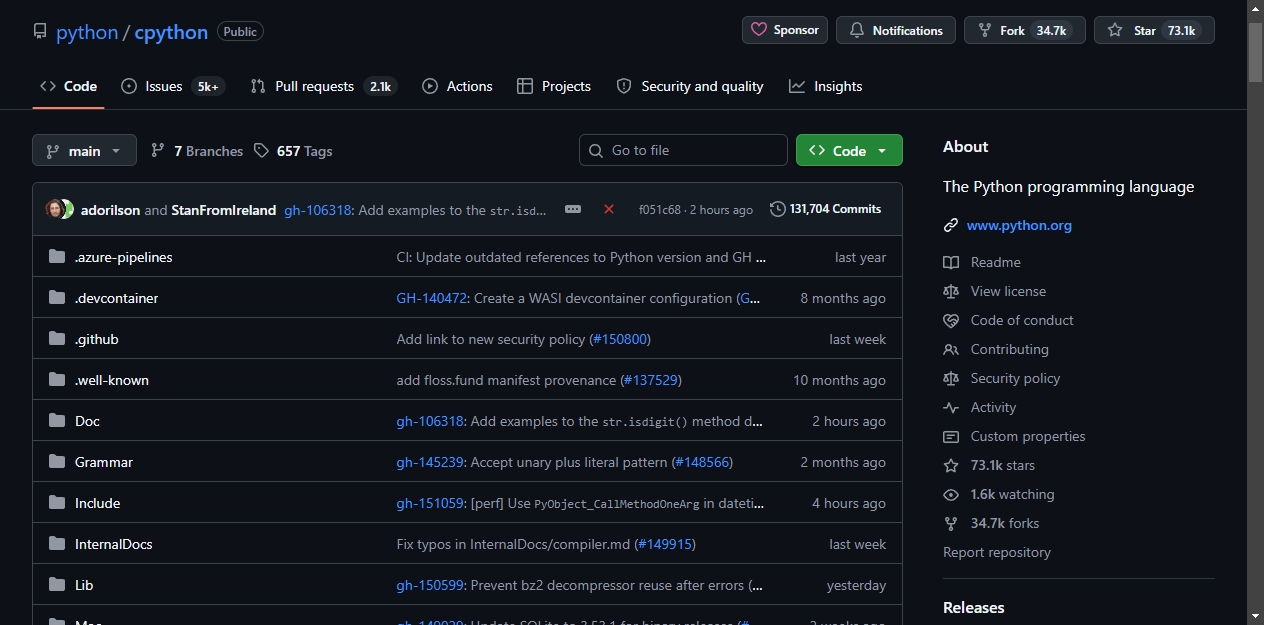
Task: Open commit hash f051c68
Action: pos(659,210)
